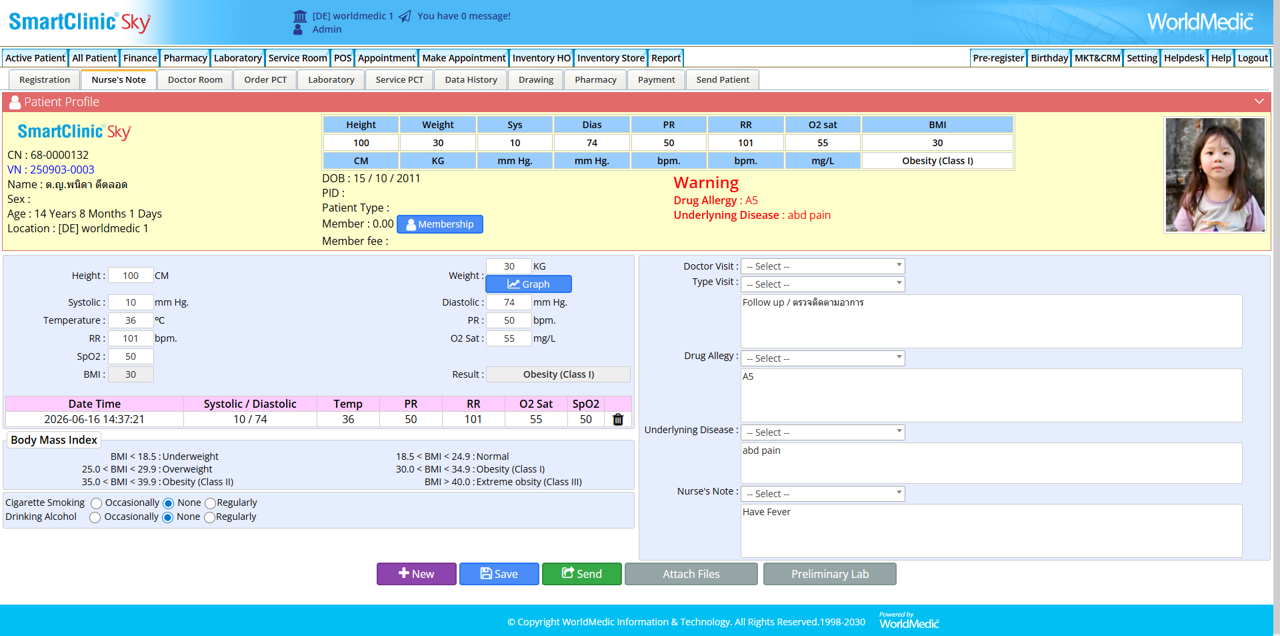The image size is (1280, 636).
Task: Open the Send Patient tab
Action: (723, 80)
